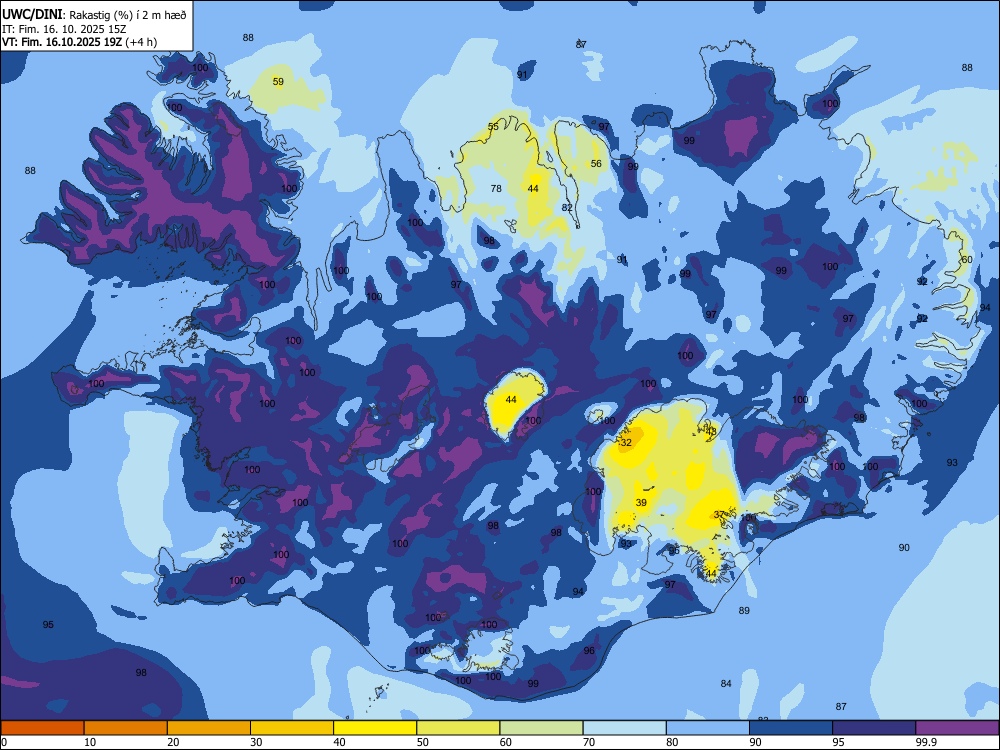Click the '10' tick label on the color scale
1000x750 pixels.
(90, 742)
